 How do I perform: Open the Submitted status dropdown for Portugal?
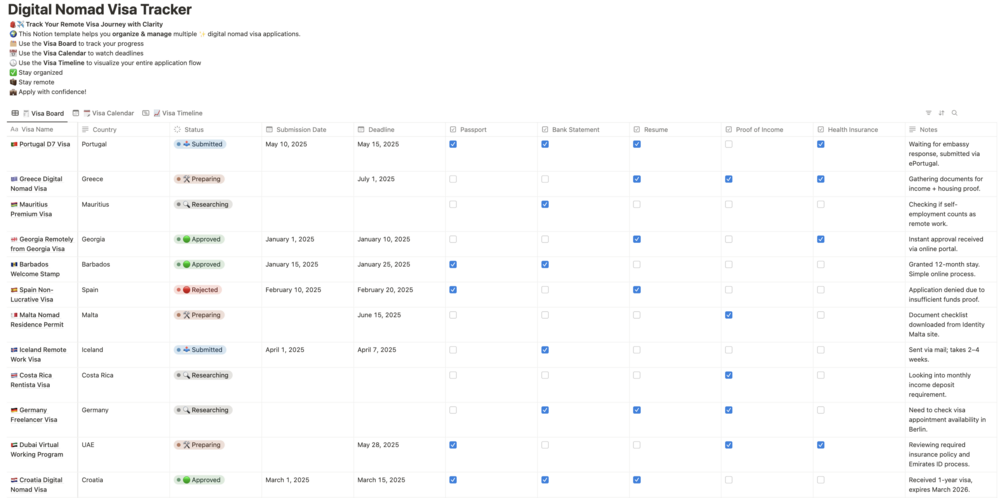click(200, 144)
